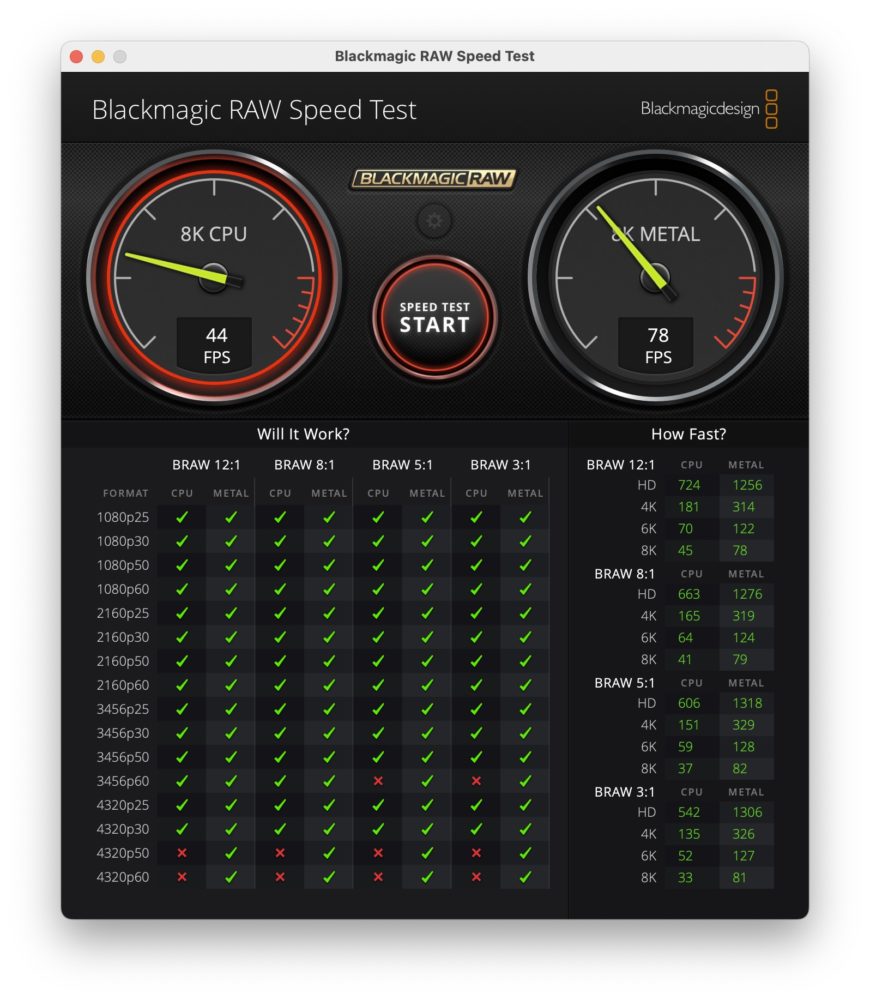870x1000 pixels.
Task: Click the 8K METAL gauge dial label
Action: tap(656, 234)
